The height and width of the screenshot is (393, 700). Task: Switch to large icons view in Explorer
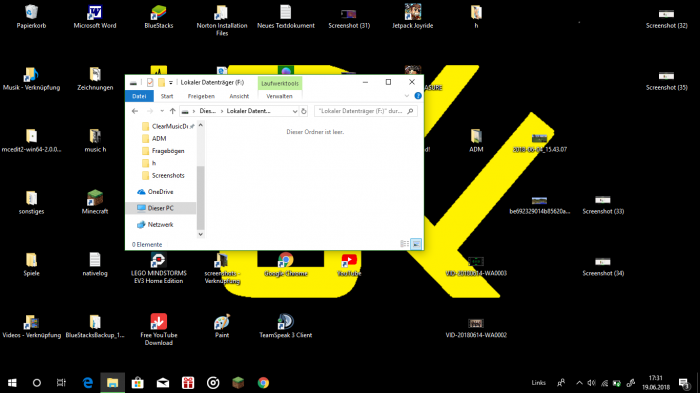[x=416, y=244]
